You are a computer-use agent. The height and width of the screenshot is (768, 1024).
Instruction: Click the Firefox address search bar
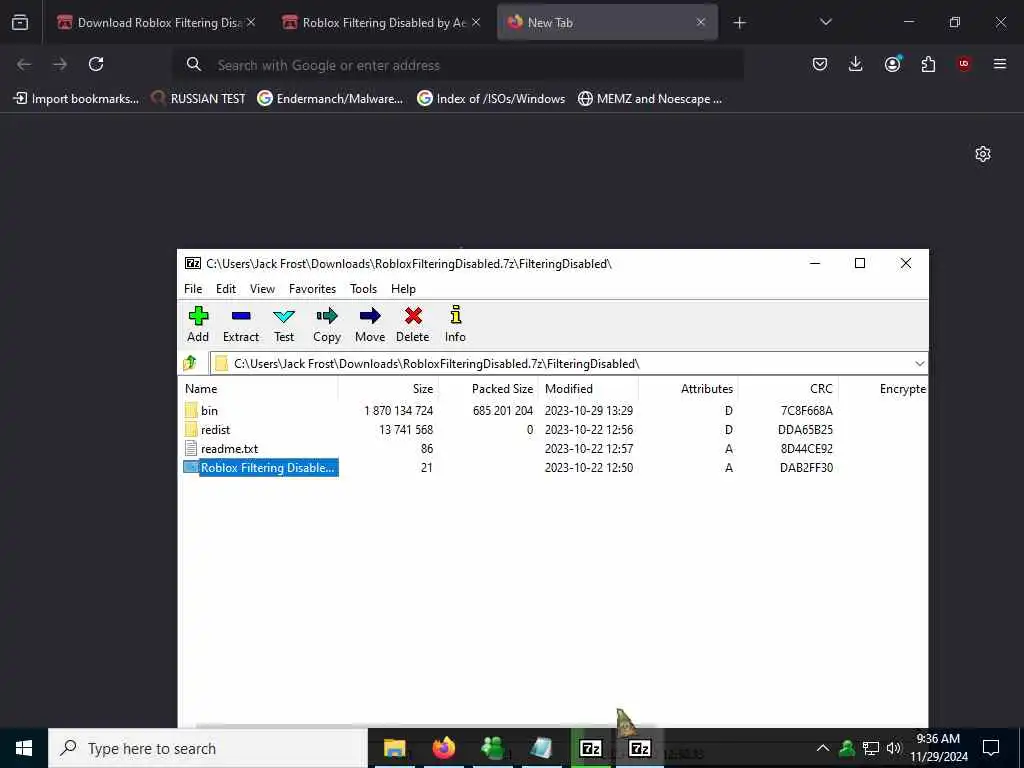[457, 65]
